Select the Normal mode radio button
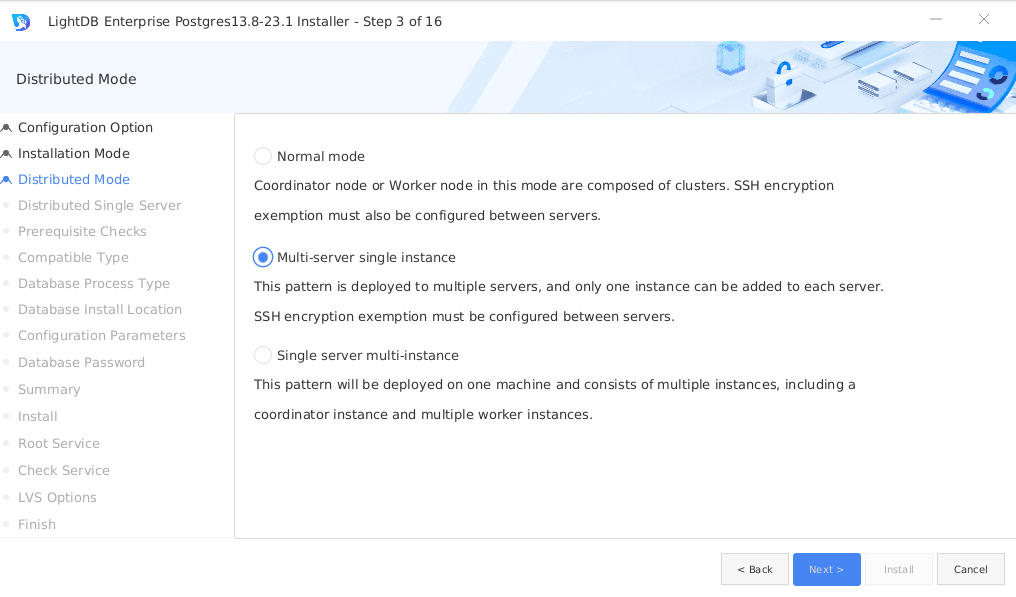 pos(262,156)
